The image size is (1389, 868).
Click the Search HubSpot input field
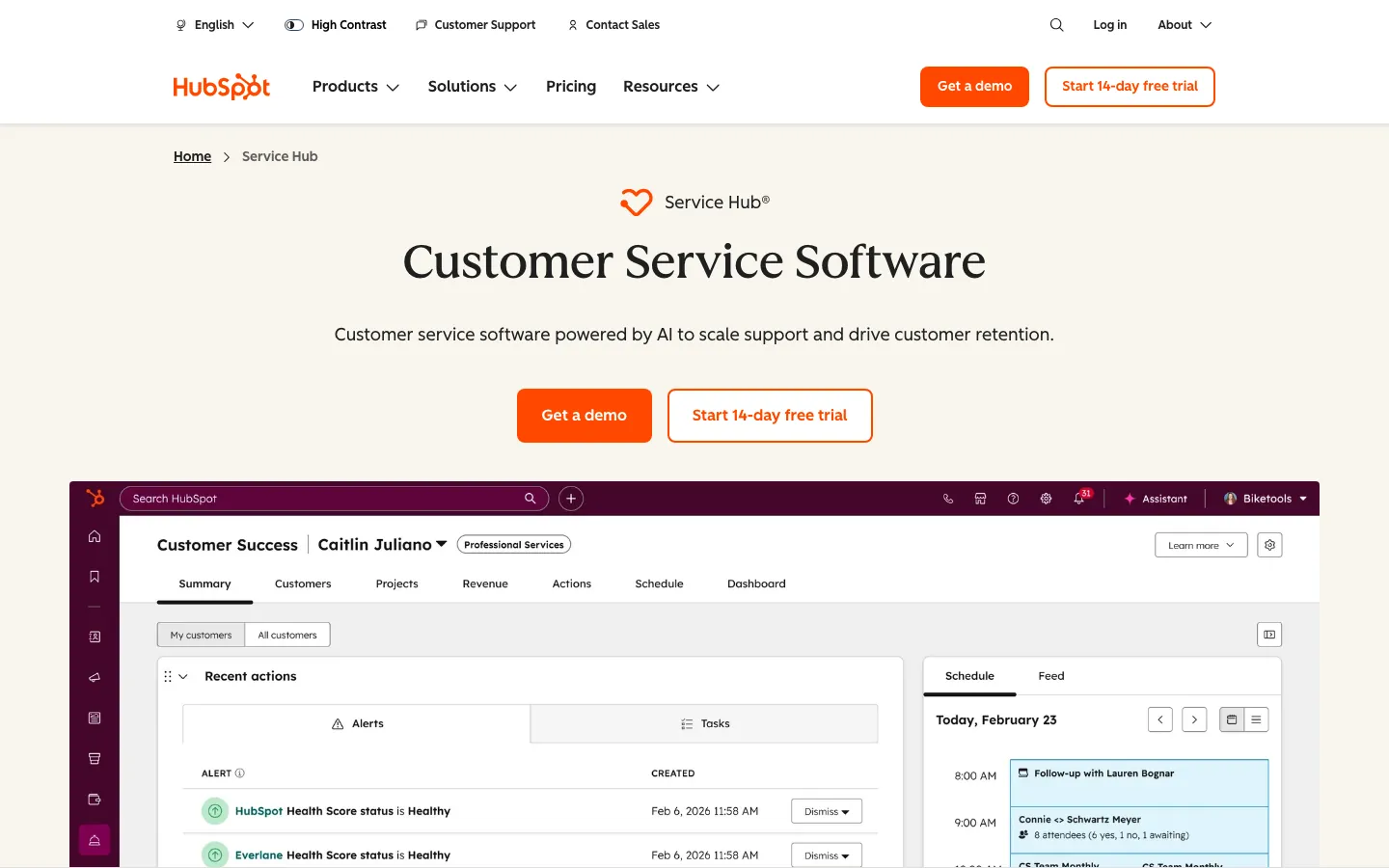coord(334,499)
